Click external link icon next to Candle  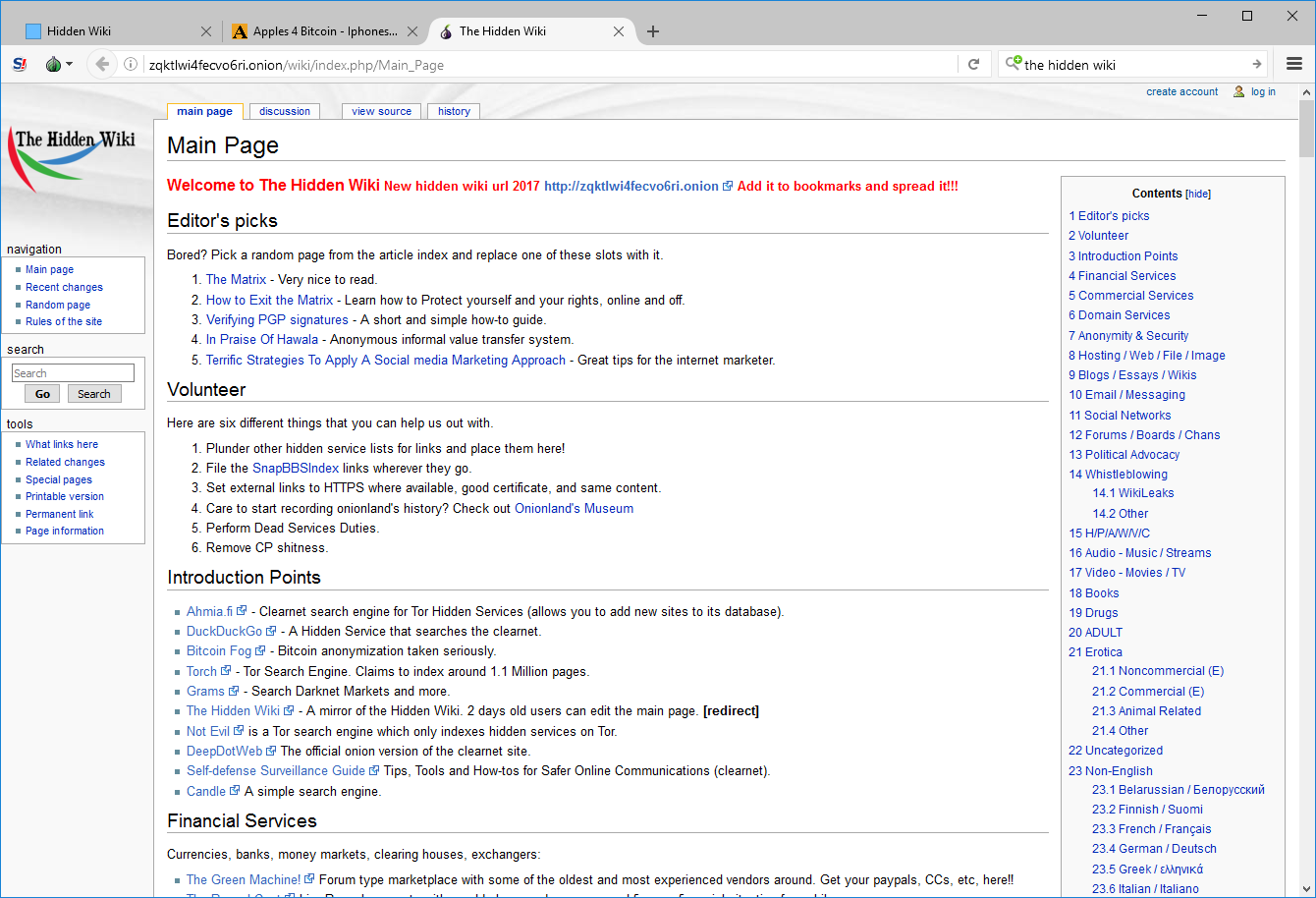235,791
